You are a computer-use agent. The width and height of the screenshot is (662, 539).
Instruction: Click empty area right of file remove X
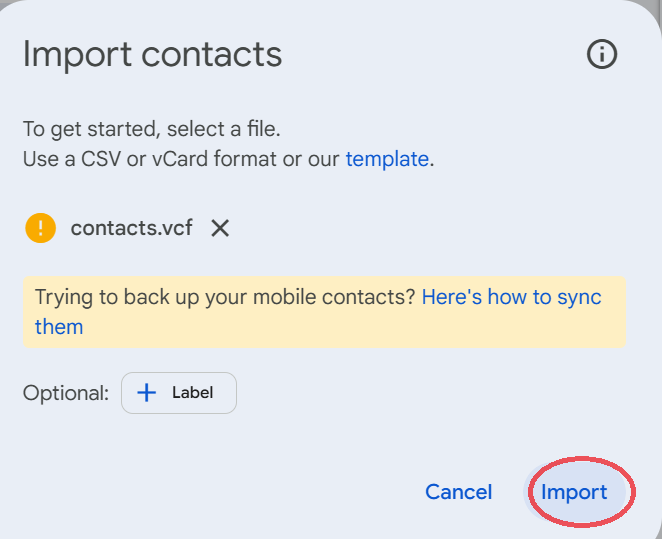pyautogui.click(x=420, y=228)
